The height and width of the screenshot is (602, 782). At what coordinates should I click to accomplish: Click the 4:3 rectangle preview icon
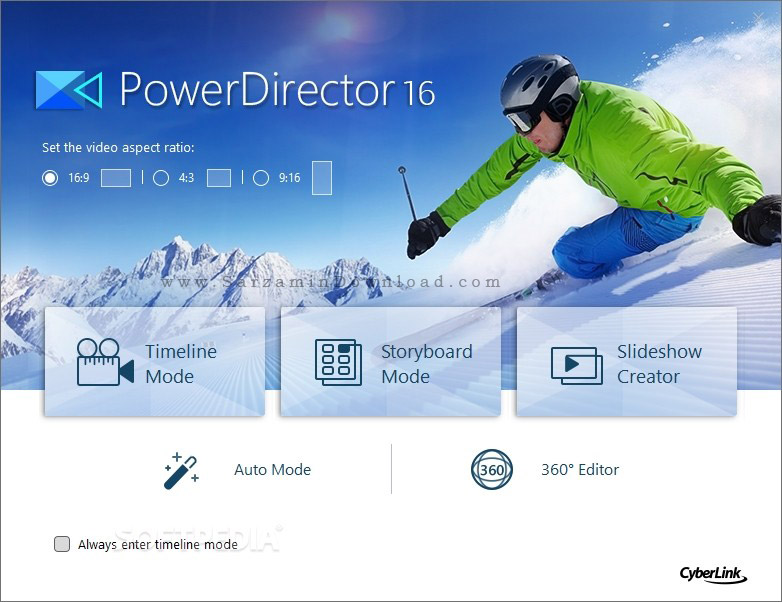click(x=219, y=178)
